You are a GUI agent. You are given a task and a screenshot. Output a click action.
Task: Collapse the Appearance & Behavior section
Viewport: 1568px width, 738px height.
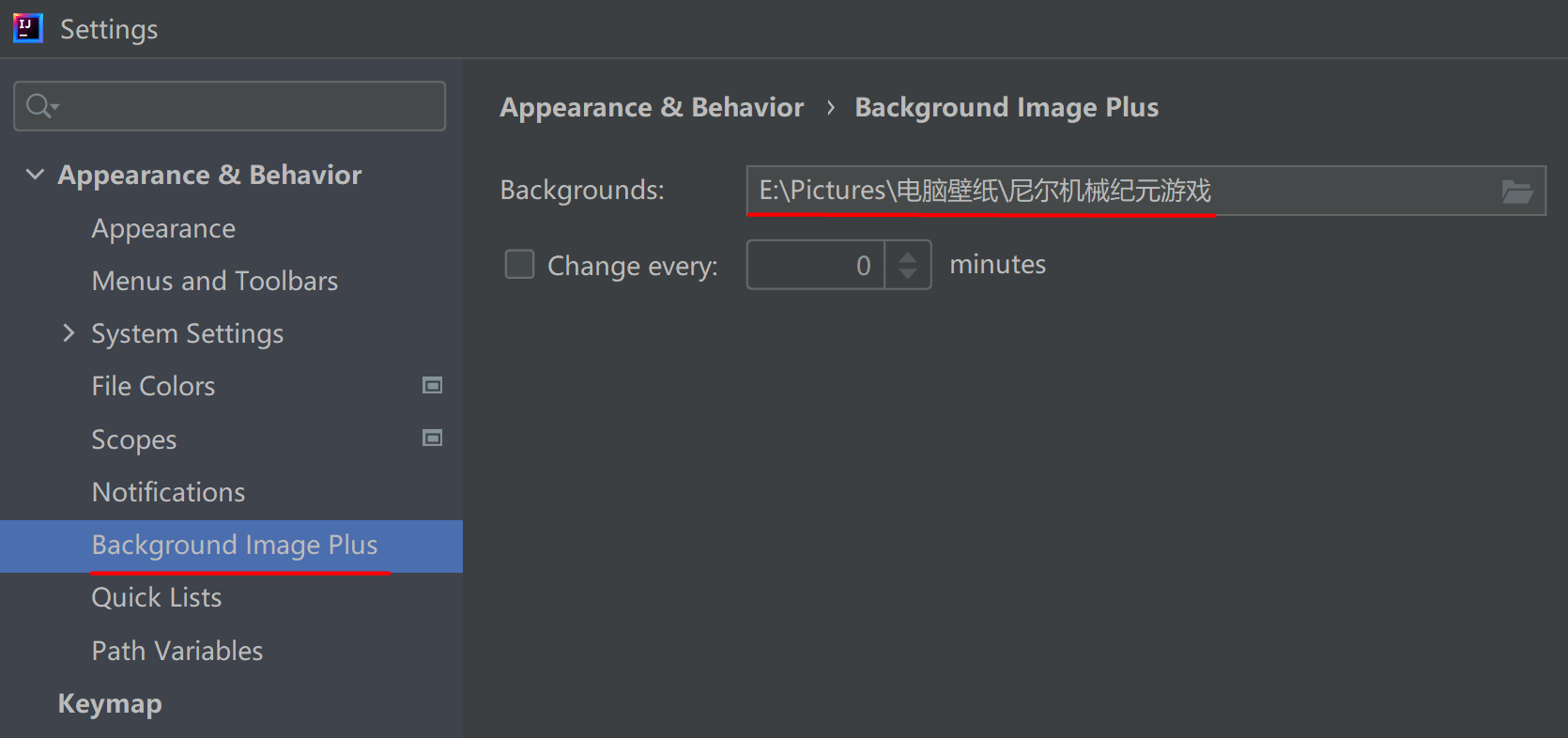35,174
